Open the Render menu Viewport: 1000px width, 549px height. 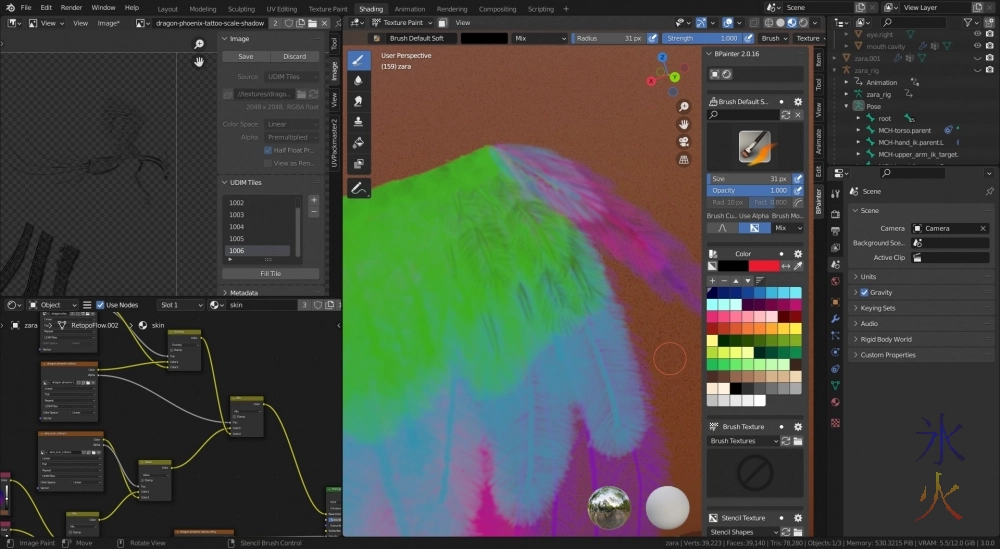pyautogui.click(x=72, y=8)
